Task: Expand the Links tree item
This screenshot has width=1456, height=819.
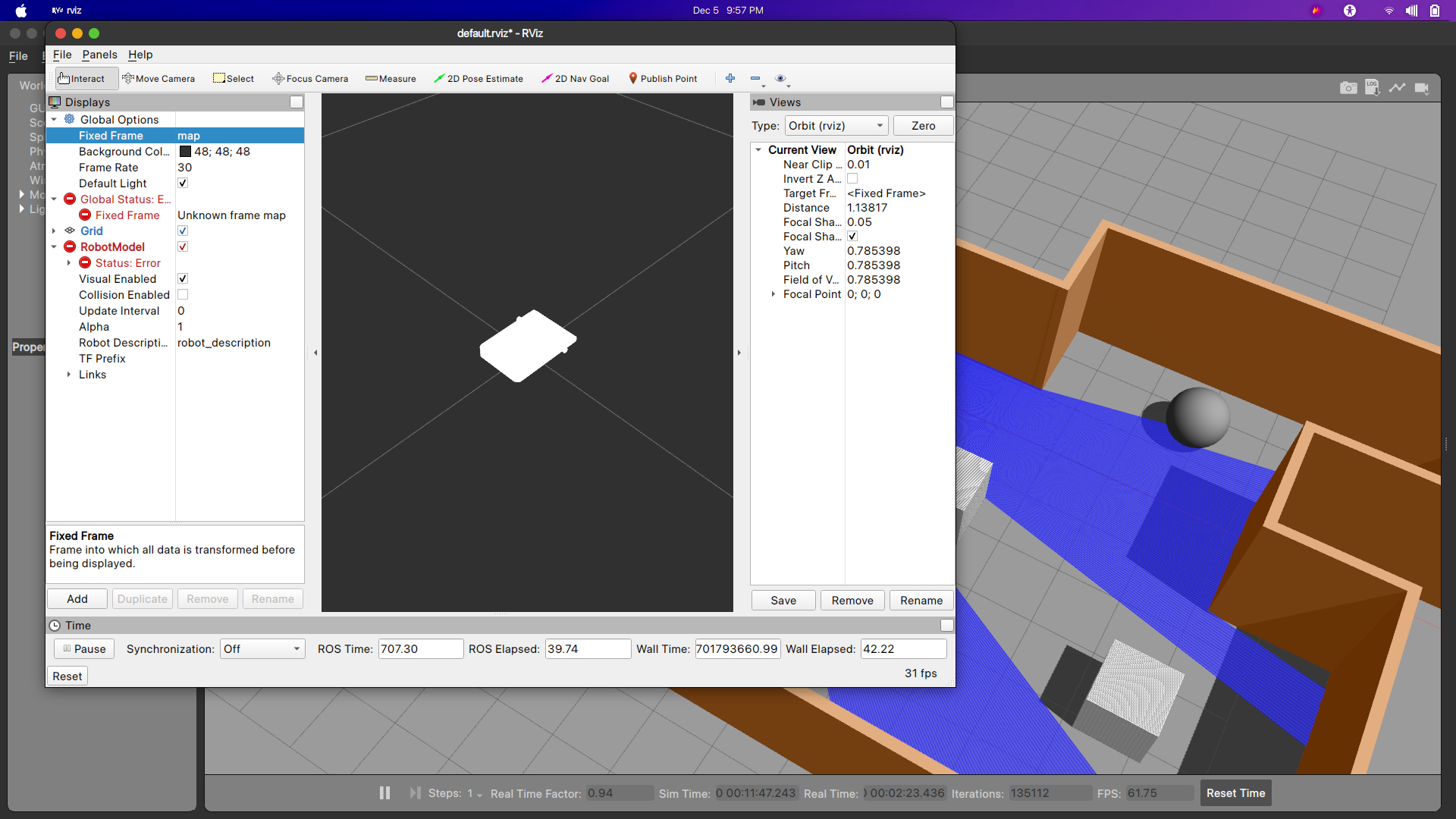Action: pos(69,375)
